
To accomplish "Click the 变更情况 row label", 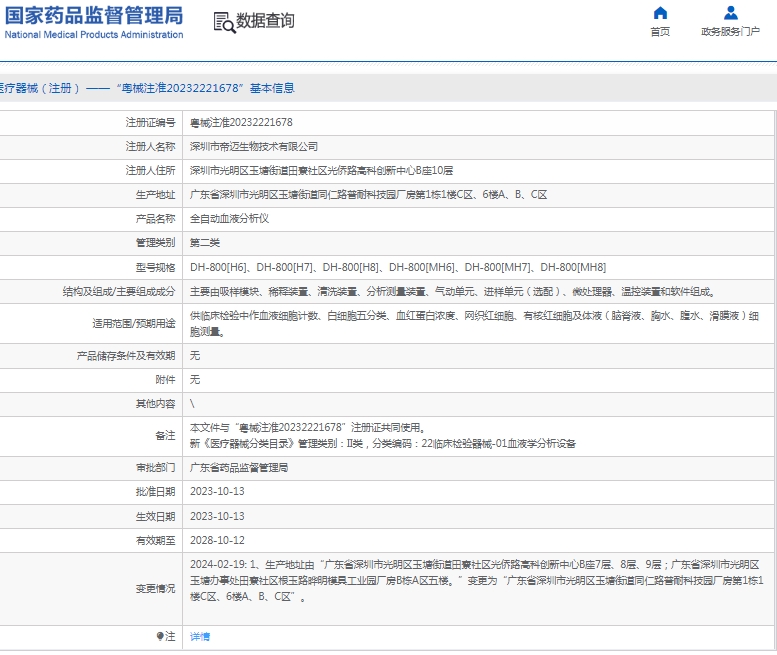I will coord(155,589).
